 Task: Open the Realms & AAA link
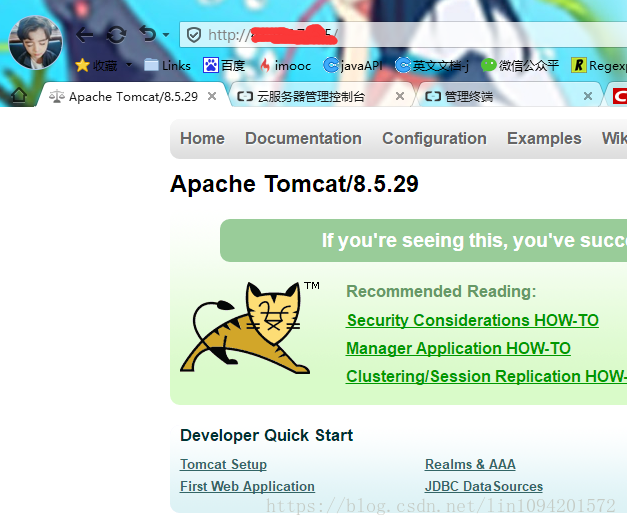point(470,464)
